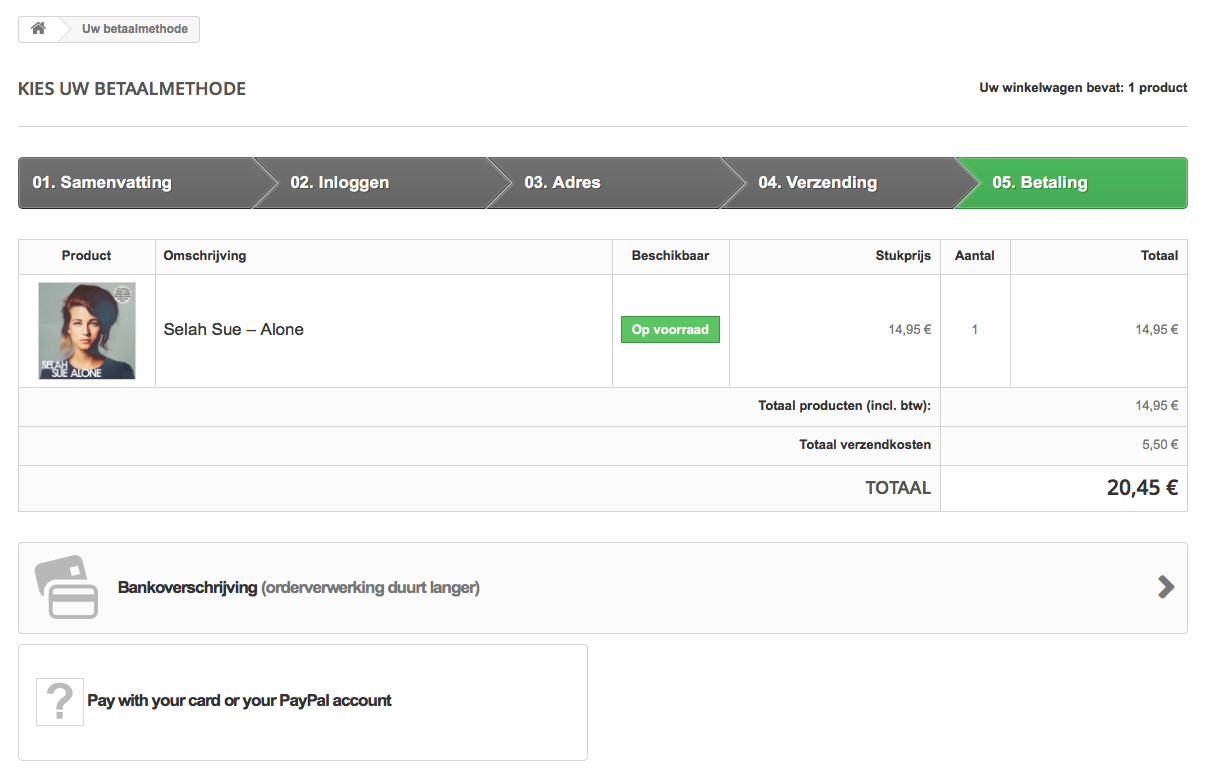Click the quantity value in the Aantal column
The height and width of the screenshot is (779, 1215).
[975, 330]
